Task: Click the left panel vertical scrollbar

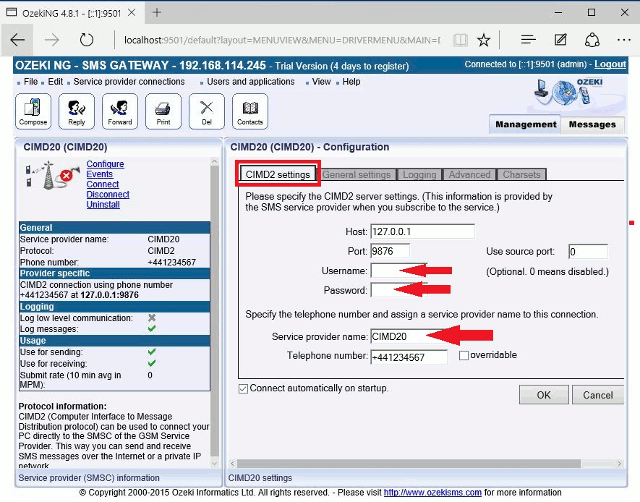Action: tap(215, 312)
